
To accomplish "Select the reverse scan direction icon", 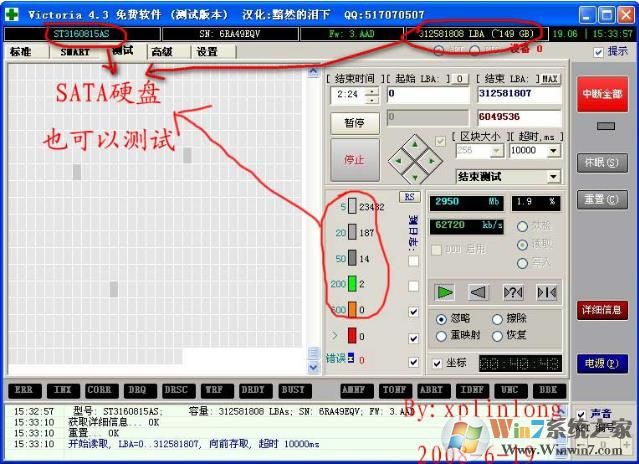I will [478, 292].
